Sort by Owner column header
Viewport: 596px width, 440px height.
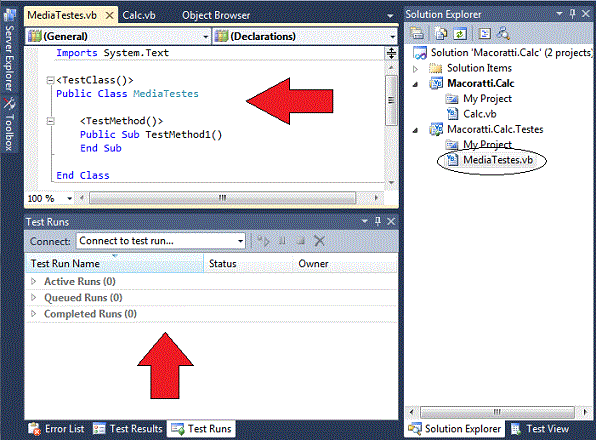click(345, 264)
